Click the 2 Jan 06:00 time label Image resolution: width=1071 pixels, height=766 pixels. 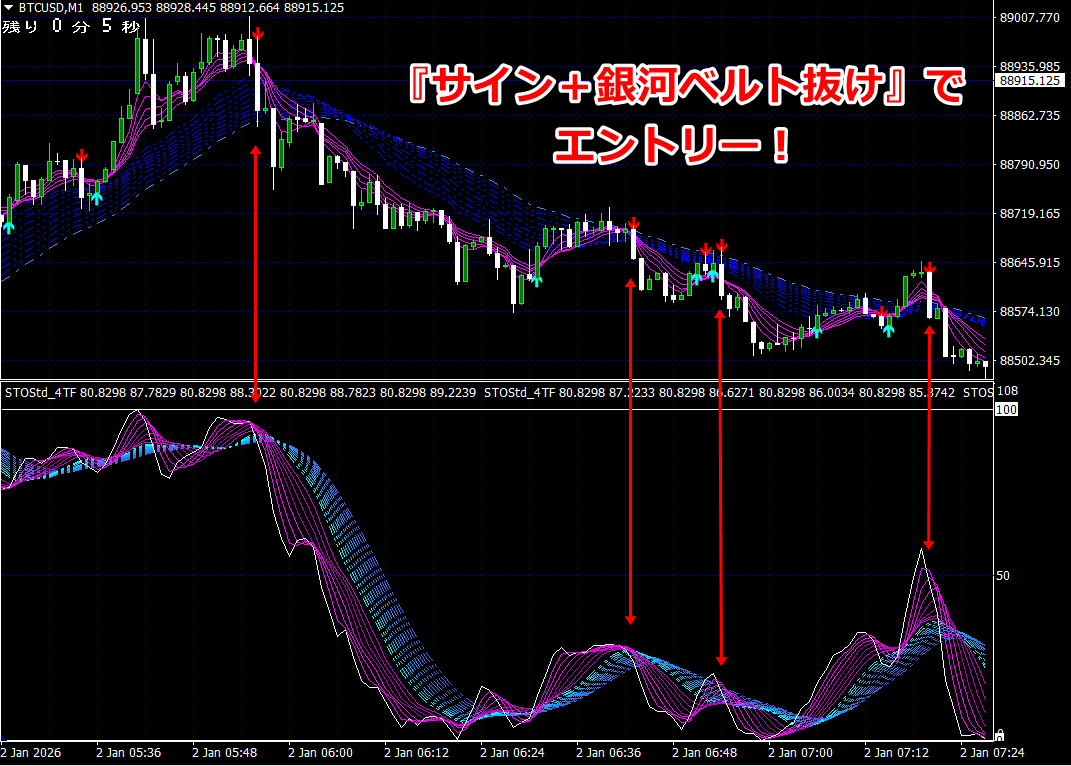(320, 752)
